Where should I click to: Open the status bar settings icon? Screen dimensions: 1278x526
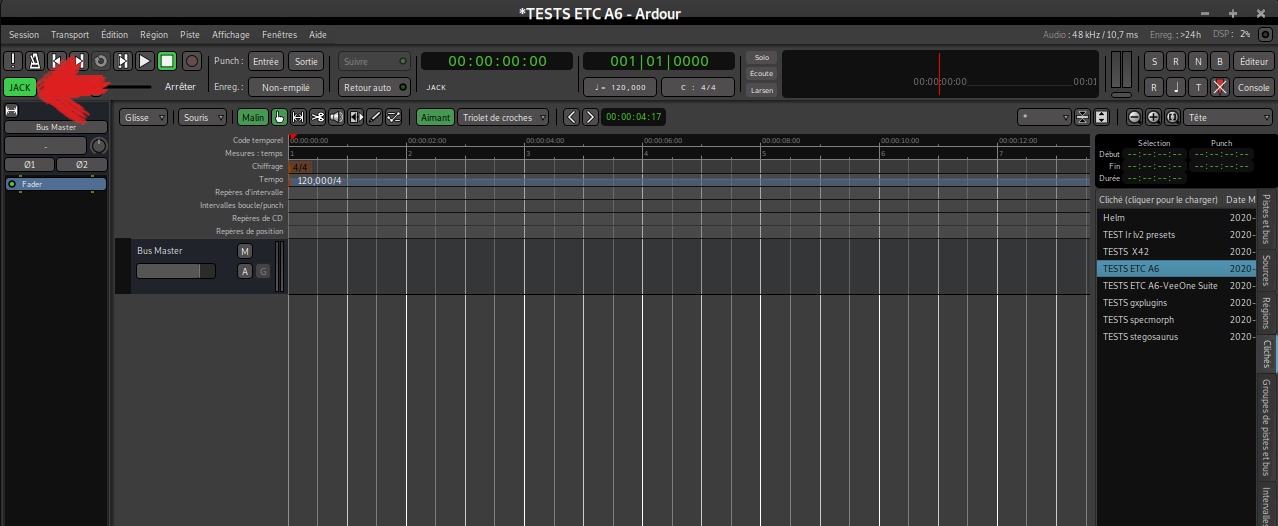(x=1265, y=34)
